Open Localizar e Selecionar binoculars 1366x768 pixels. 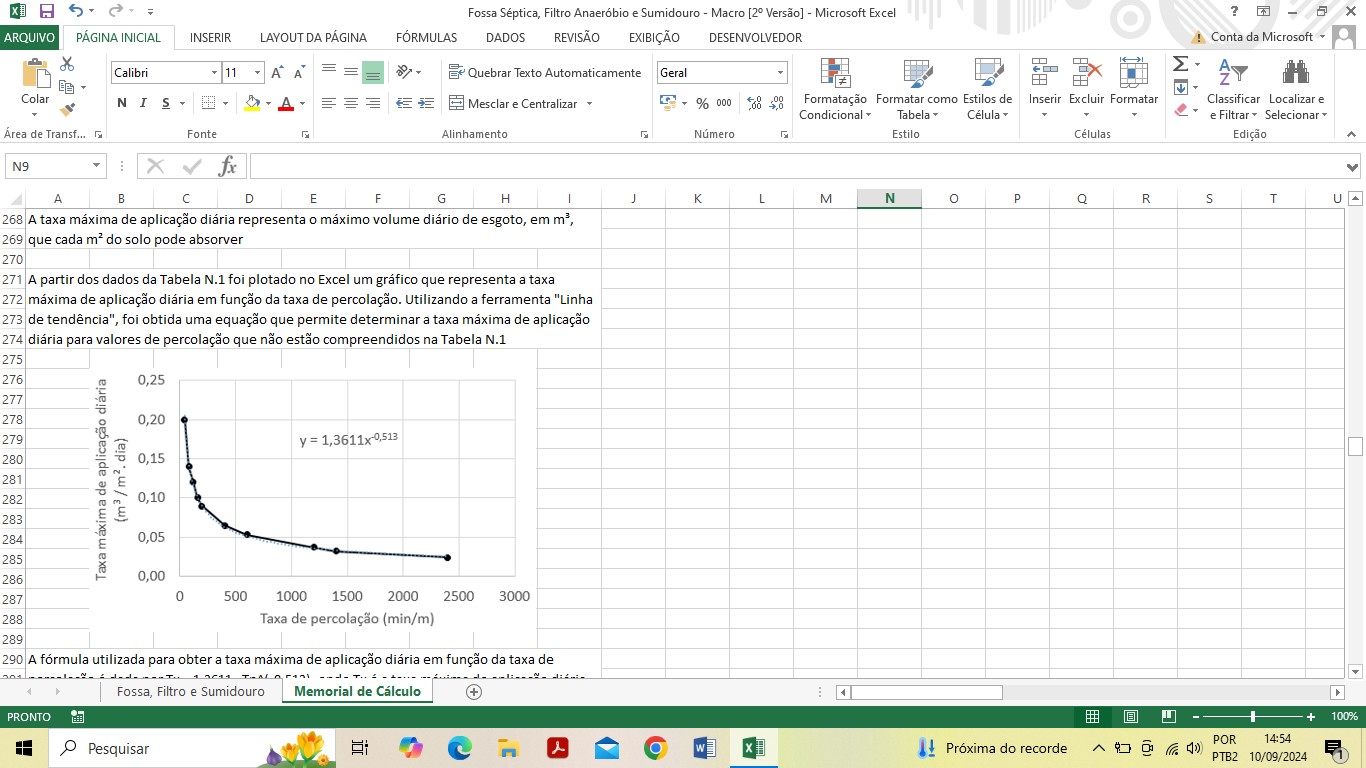[1296, 90]
